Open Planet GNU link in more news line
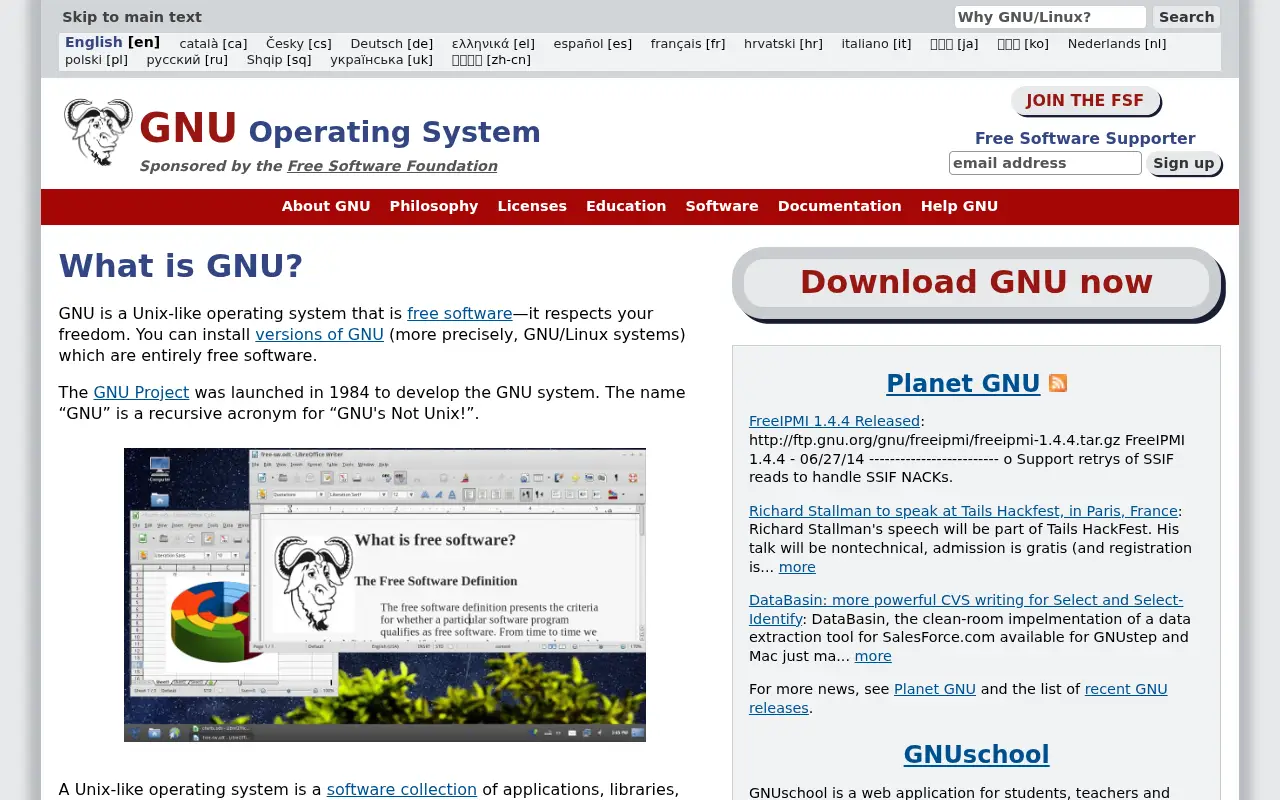 click(935, 689)
